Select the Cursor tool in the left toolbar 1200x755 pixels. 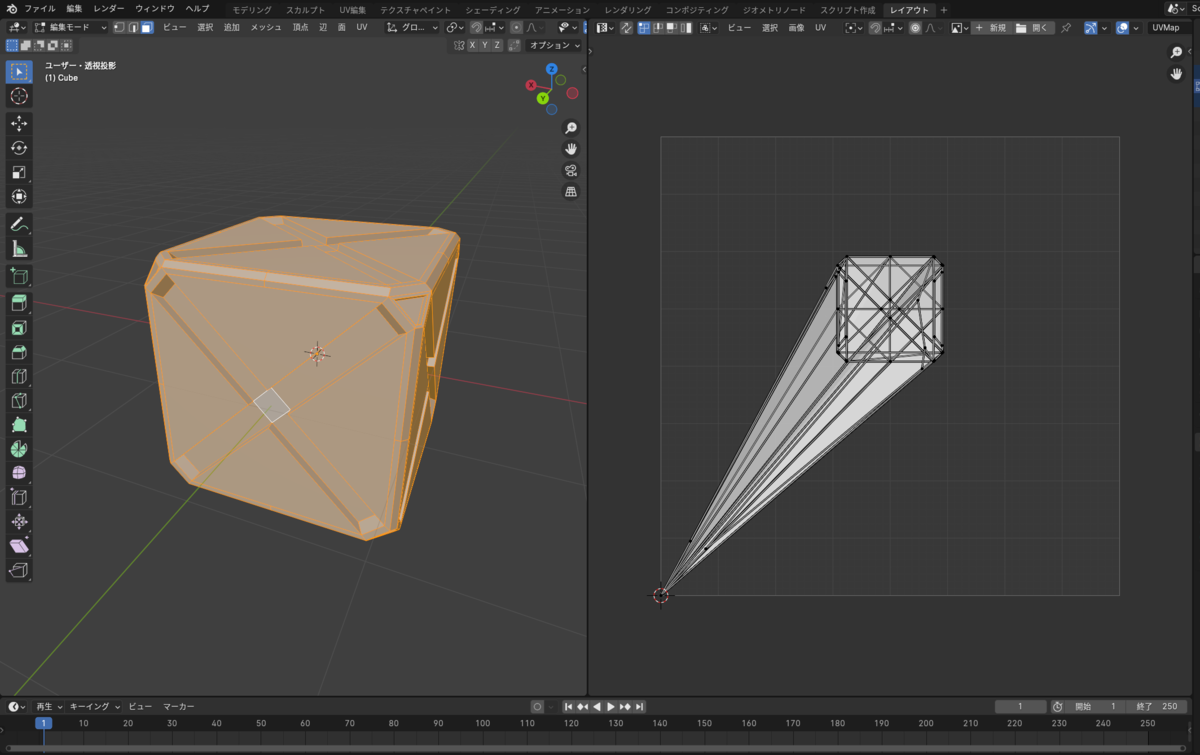(x=19, y=96)
